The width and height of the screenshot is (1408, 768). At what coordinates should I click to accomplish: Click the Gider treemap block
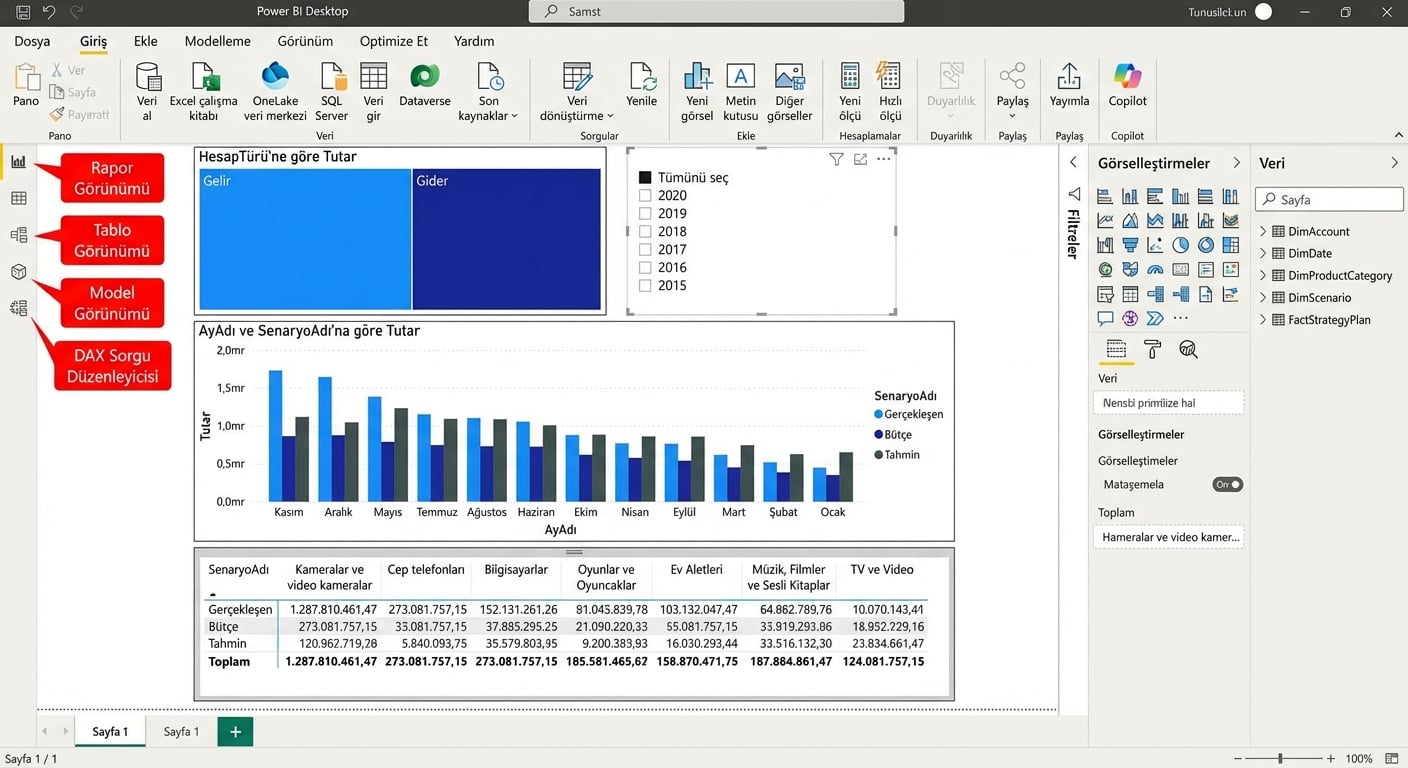click(x=507, y=239)
